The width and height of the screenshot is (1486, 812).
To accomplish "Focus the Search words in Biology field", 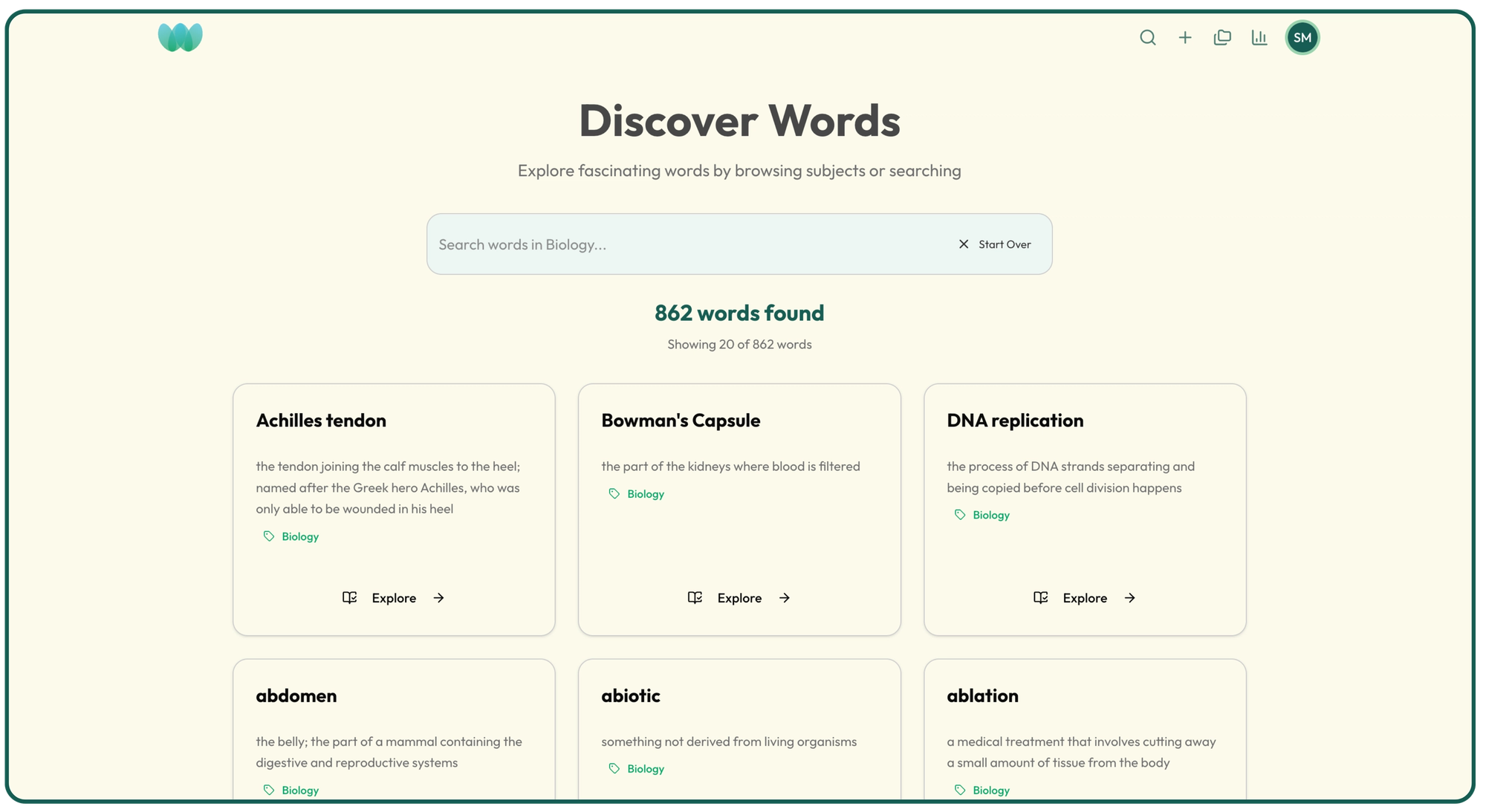I will pos(684,244).
